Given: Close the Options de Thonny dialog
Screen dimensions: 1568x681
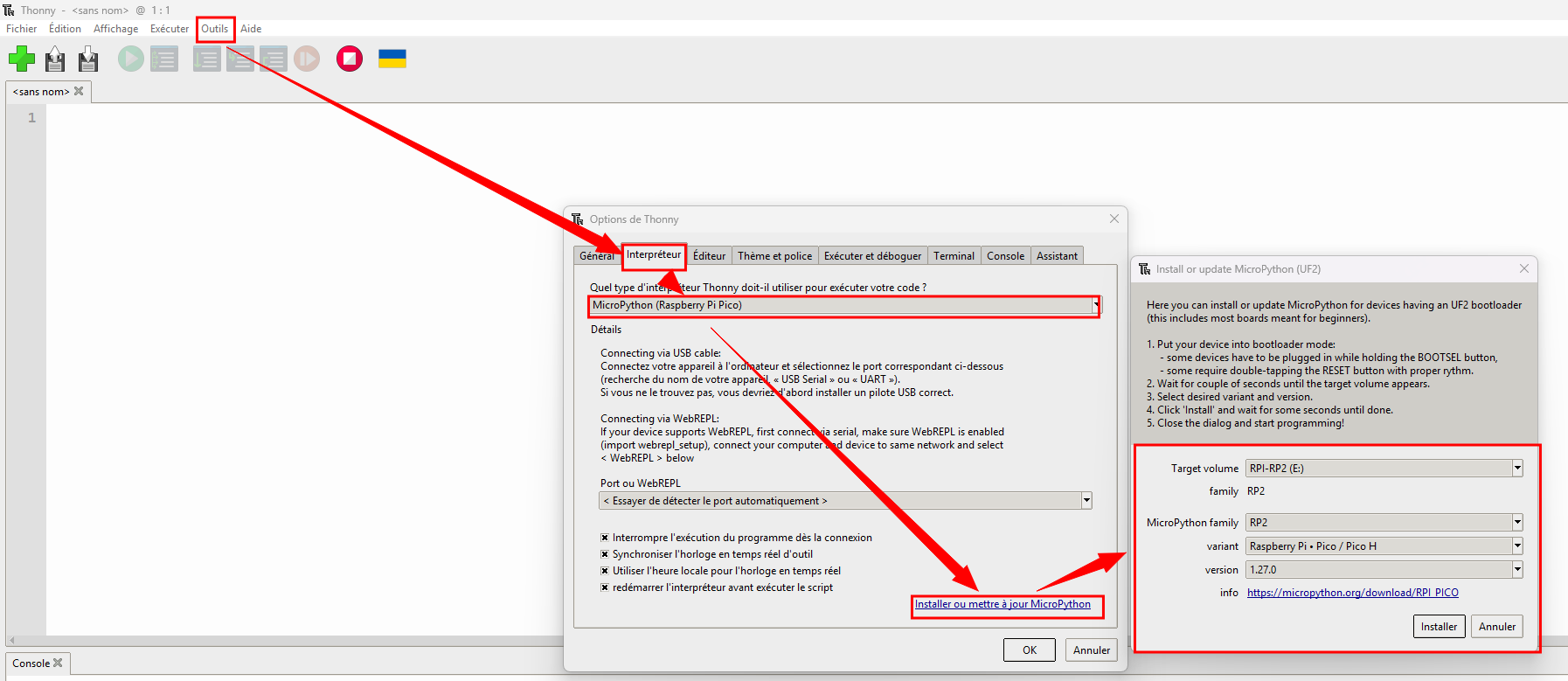Looking at the screenshot, I should [x=1114, y=219].
